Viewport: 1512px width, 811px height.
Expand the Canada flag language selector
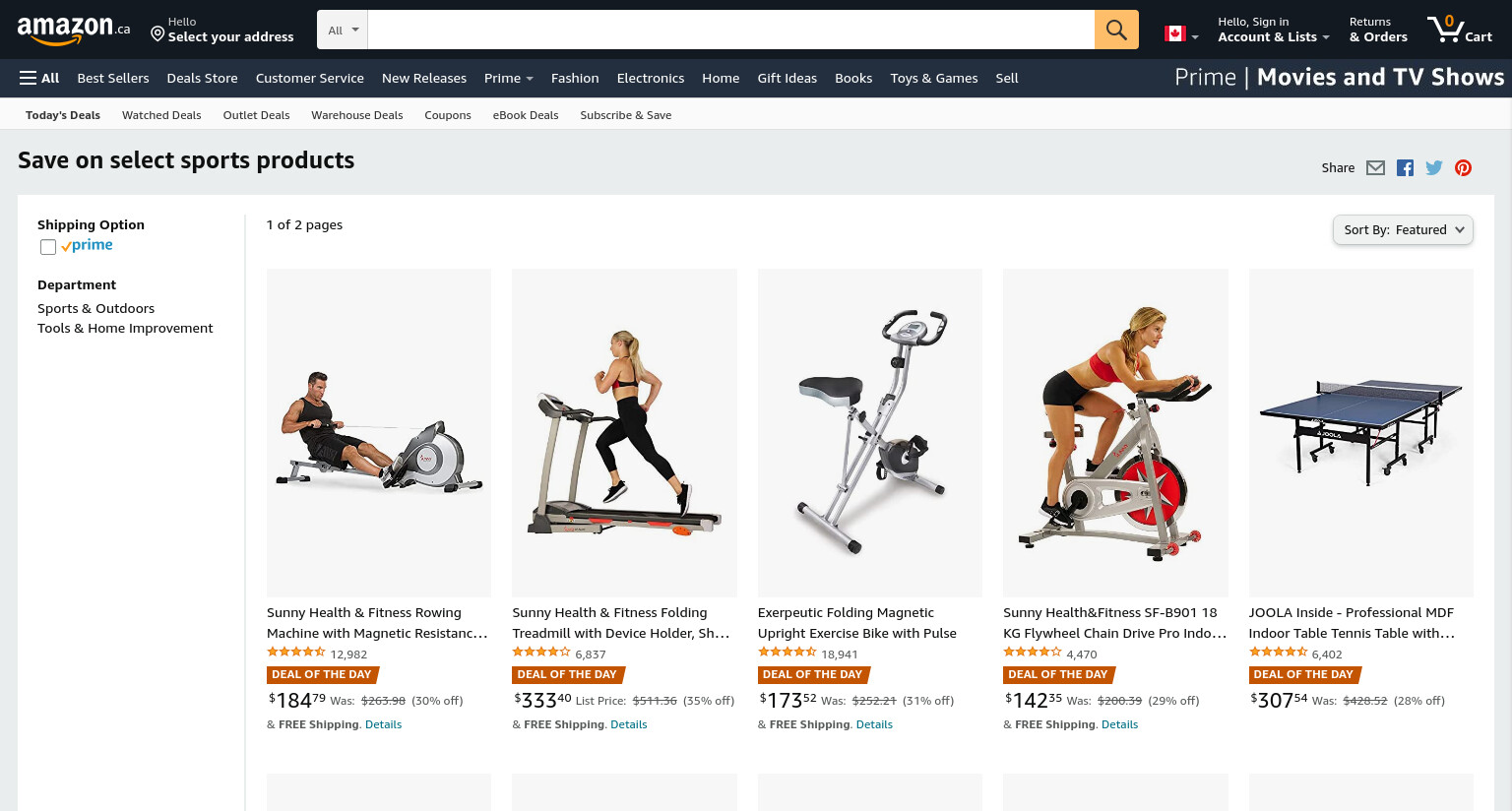tap(1181, 33)
